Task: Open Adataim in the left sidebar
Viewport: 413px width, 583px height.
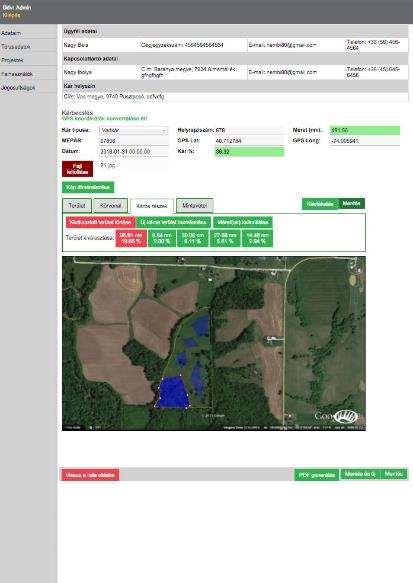Action: click(11, 33)
